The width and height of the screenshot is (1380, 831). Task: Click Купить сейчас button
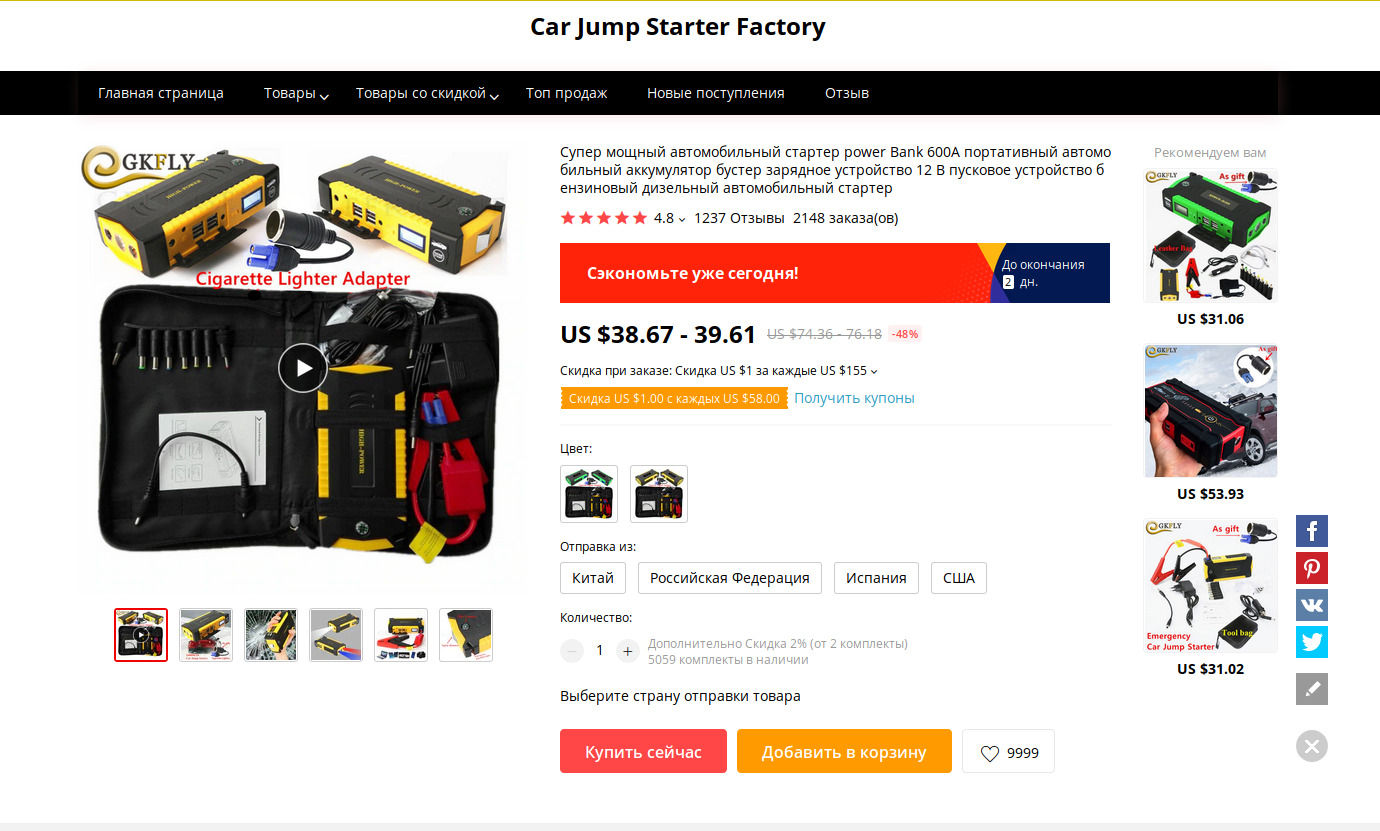(643, 752)
